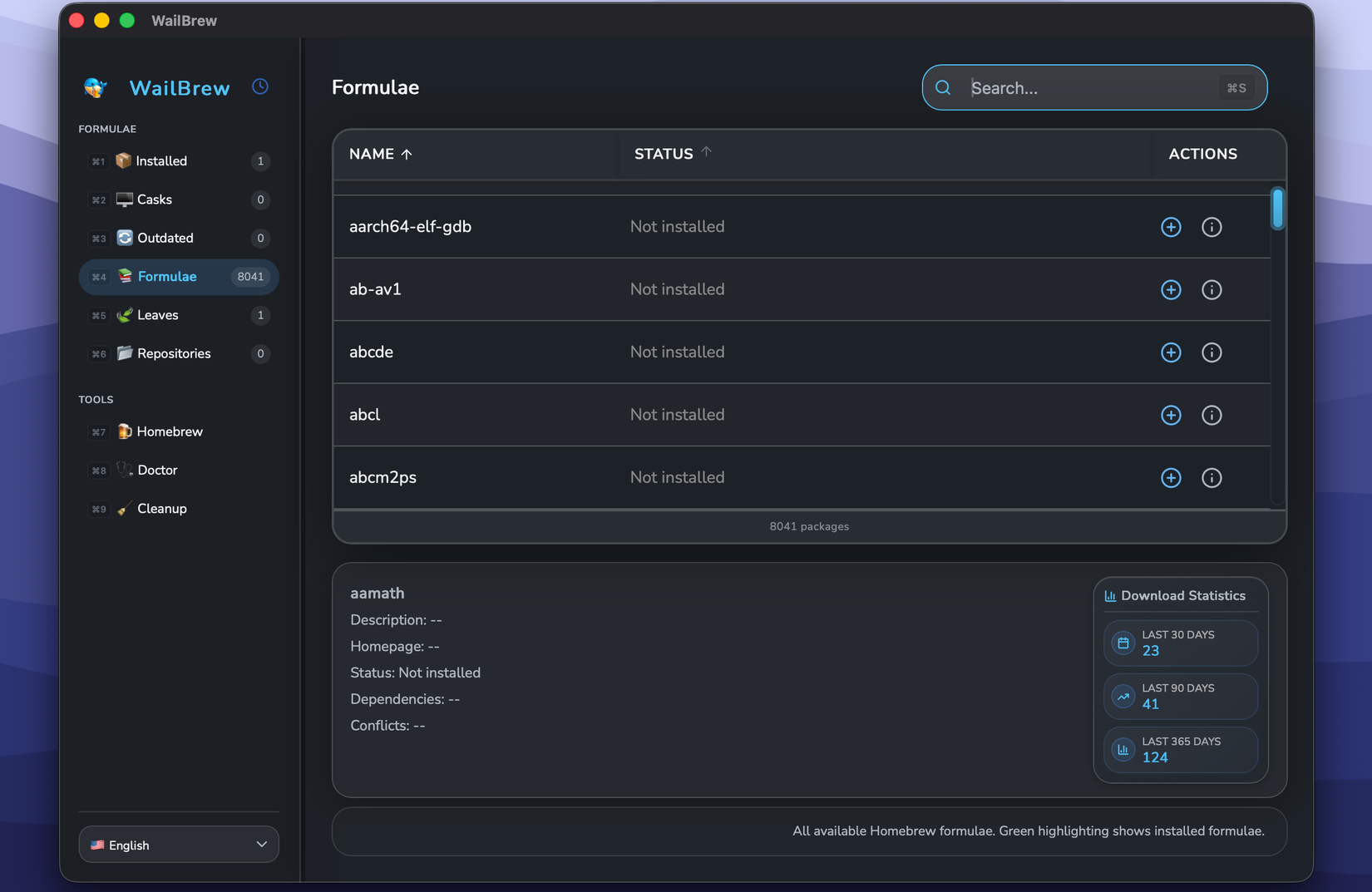Click the info icon for abcm2ps
The height and width of the screenshot is (892, 1372).
(x=1212, y=478)
